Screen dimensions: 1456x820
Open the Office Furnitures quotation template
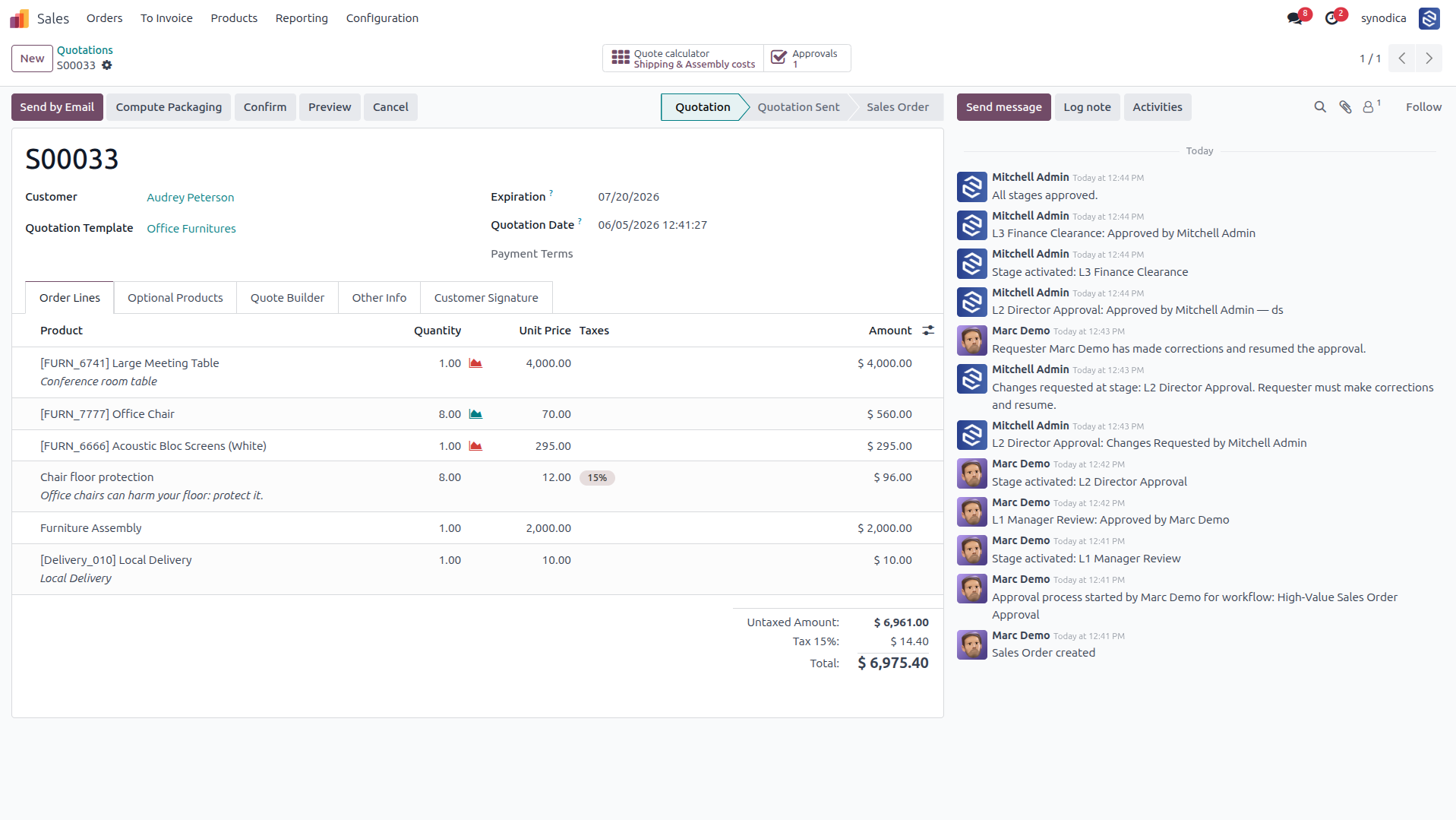[x=191, y=229]
